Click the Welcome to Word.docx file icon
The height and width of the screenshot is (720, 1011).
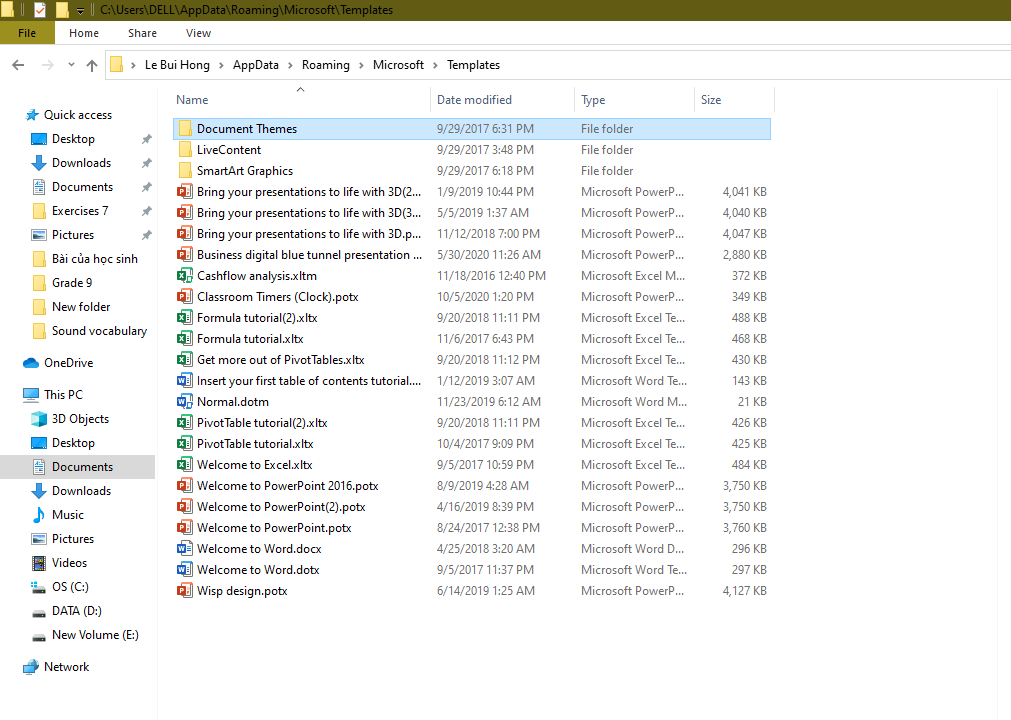185,549
